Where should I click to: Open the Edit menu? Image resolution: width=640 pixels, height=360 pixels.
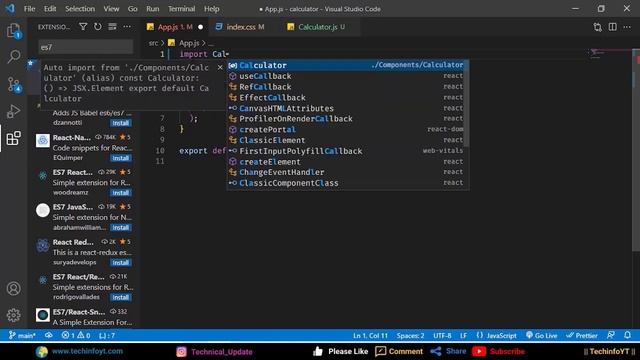point(50,9)
